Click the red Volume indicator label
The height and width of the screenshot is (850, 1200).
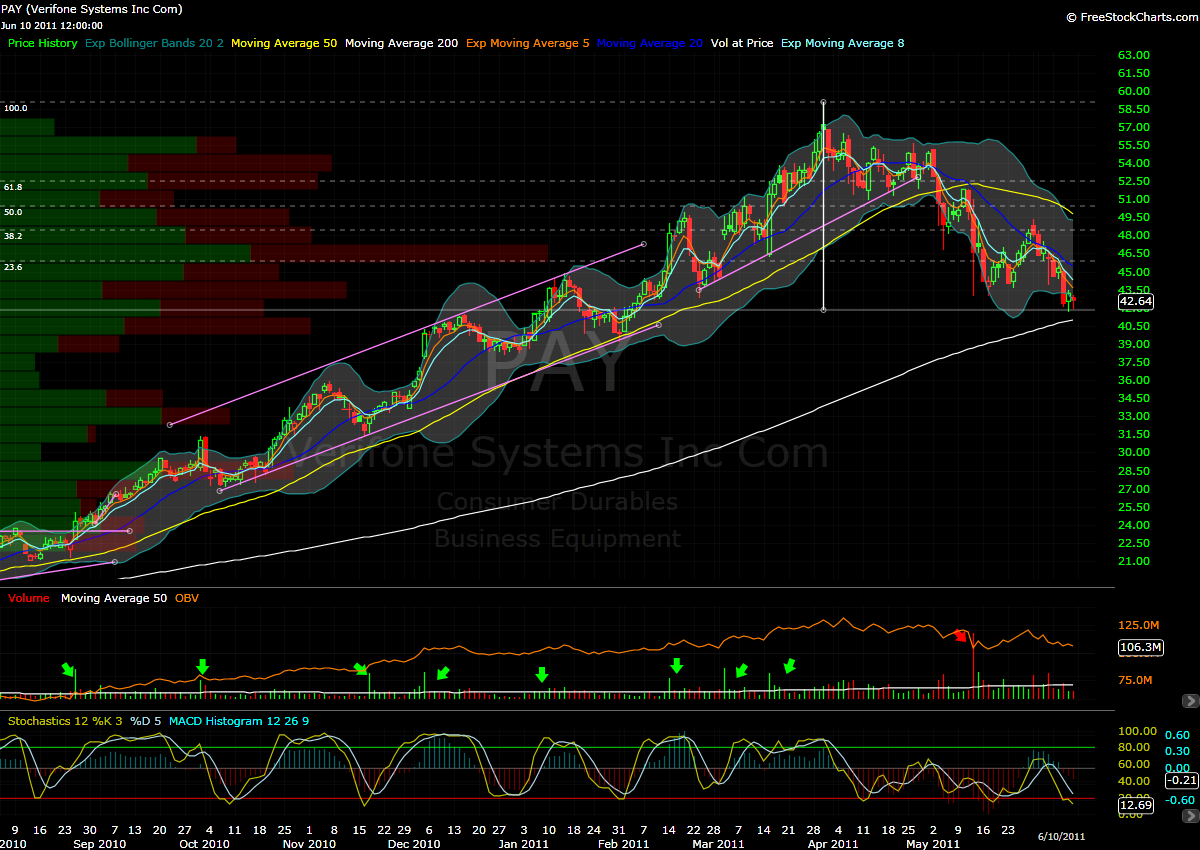click(30, 598)
